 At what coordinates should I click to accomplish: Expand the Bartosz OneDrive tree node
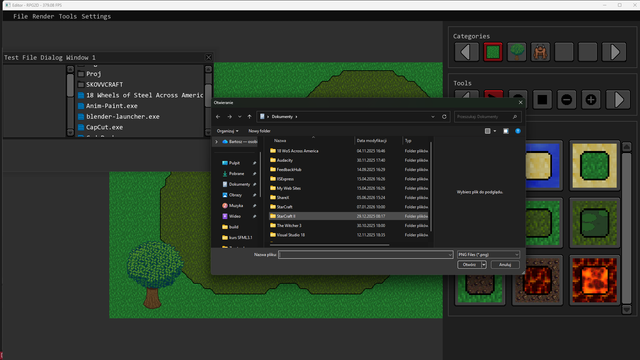click(216, 142)
